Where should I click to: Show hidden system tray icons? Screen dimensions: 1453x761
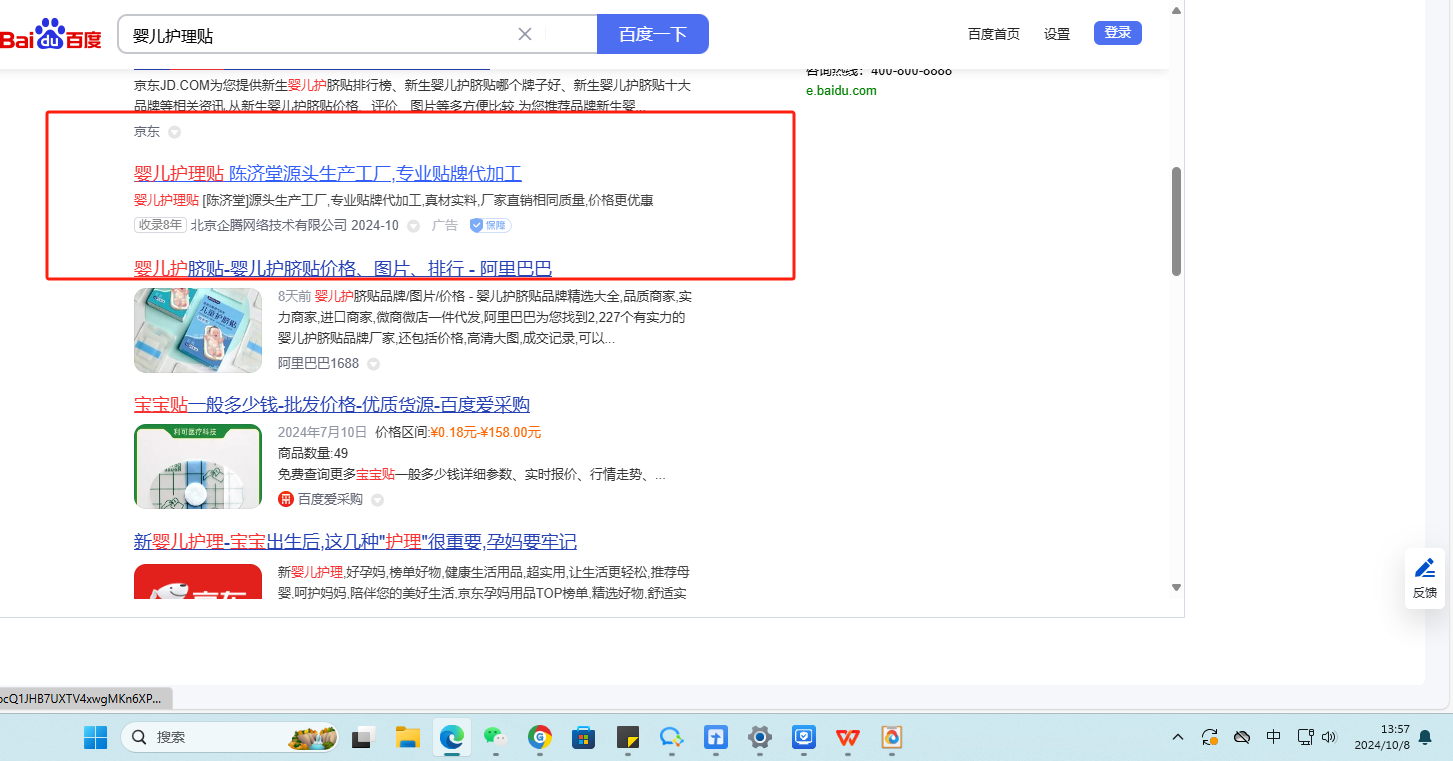pos(1178,738)
